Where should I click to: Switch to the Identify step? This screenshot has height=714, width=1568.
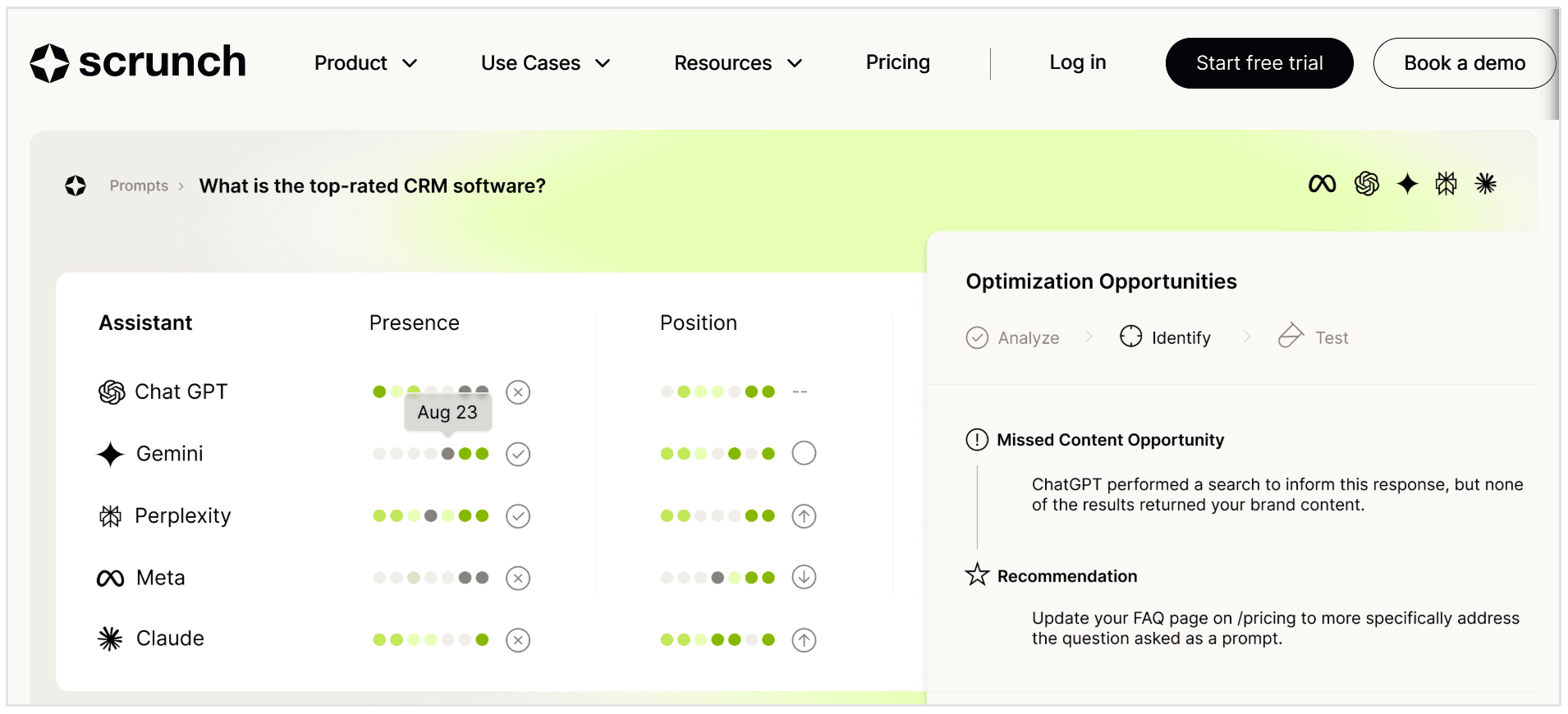point(1166,337)
